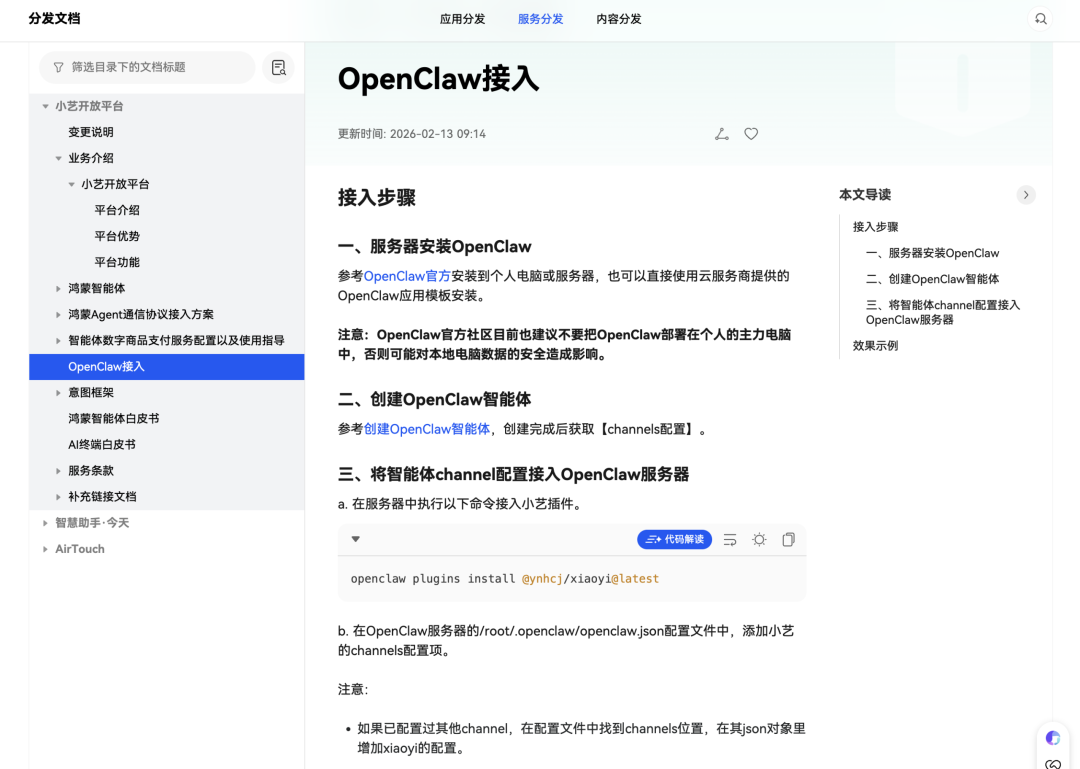
Task: Open the AI assistant floating icon
Action: (x=1052, y=738)
